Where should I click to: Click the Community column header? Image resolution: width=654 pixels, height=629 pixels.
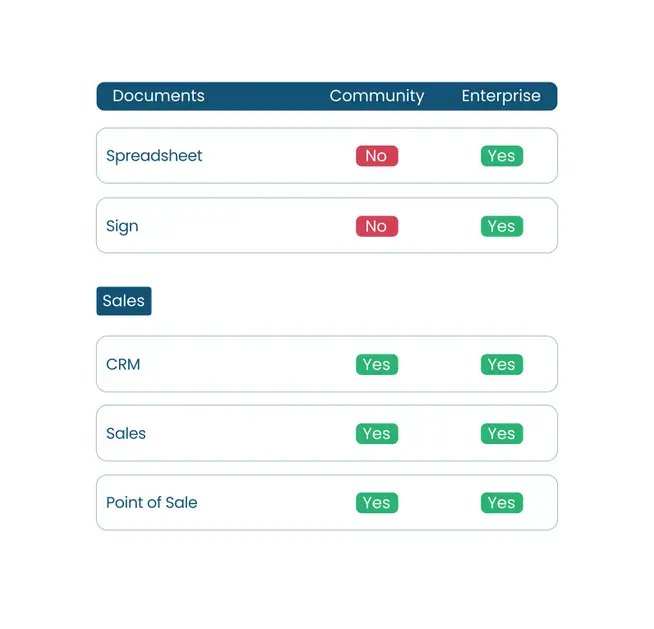[376, 96]
